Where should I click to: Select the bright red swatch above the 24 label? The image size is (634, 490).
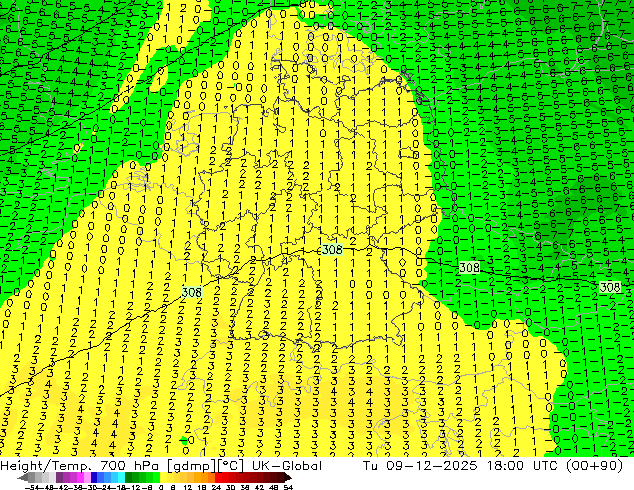pyautogui.click(x=218, y=477)
